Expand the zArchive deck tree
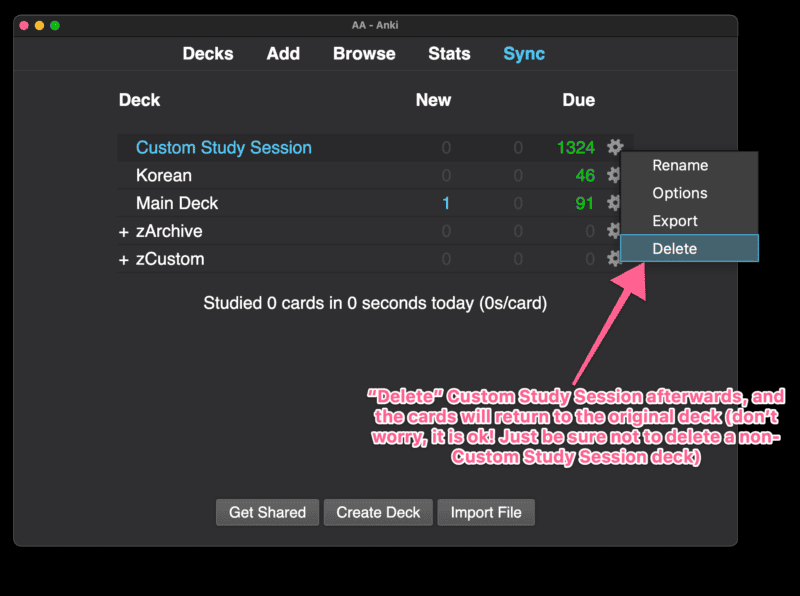800x596 pixels. click(x=121, y=231)
